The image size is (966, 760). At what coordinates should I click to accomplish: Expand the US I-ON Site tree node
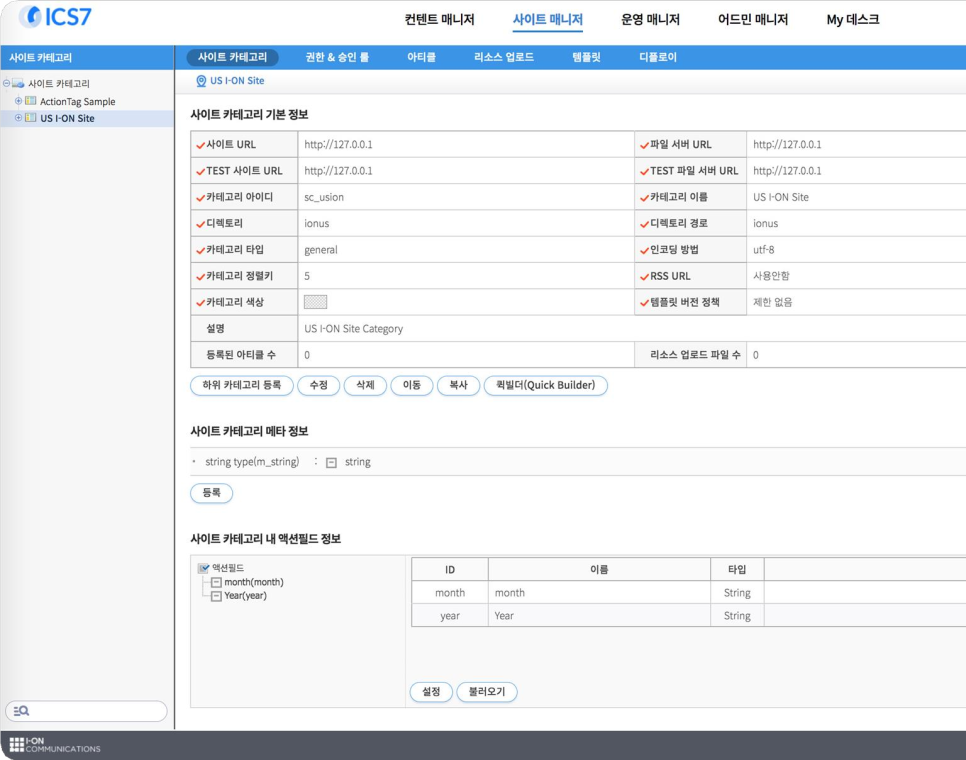(x=18, y=118)
